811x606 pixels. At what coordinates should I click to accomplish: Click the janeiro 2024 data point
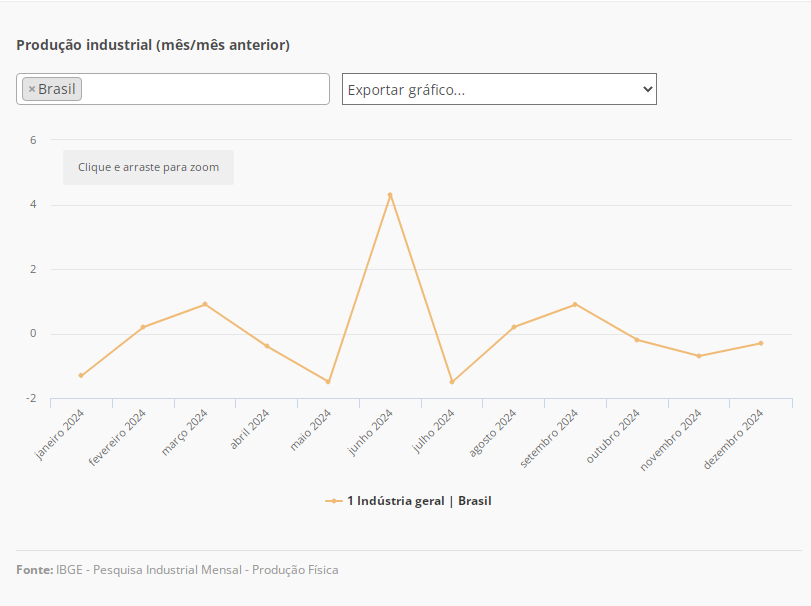click(81, 376)
